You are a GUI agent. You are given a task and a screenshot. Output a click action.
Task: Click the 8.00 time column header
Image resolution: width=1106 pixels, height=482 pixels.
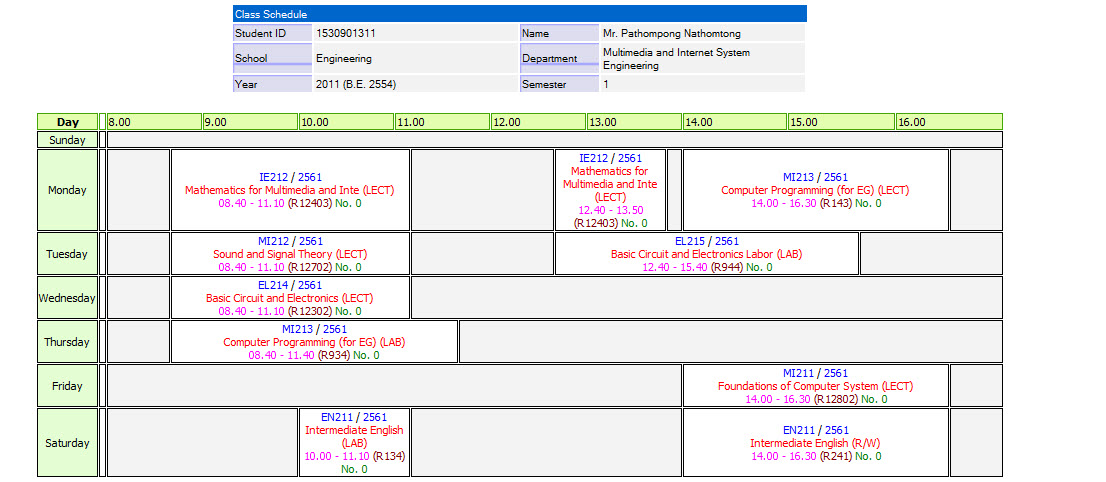[154, 122]
